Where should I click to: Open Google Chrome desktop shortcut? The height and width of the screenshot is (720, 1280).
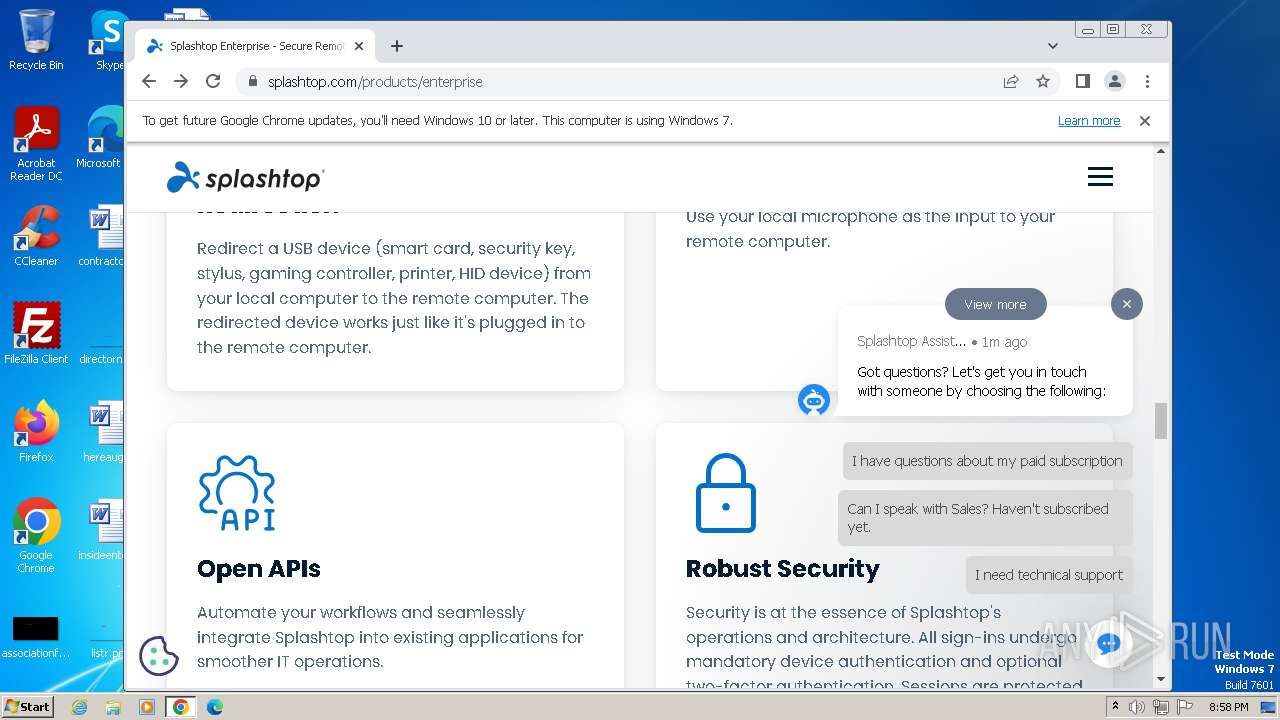(36, 536)
